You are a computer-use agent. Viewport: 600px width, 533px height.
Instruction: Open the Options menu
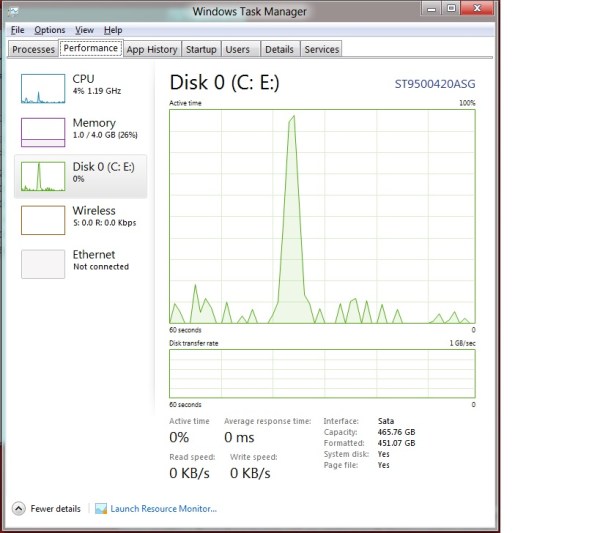[49, 30]
